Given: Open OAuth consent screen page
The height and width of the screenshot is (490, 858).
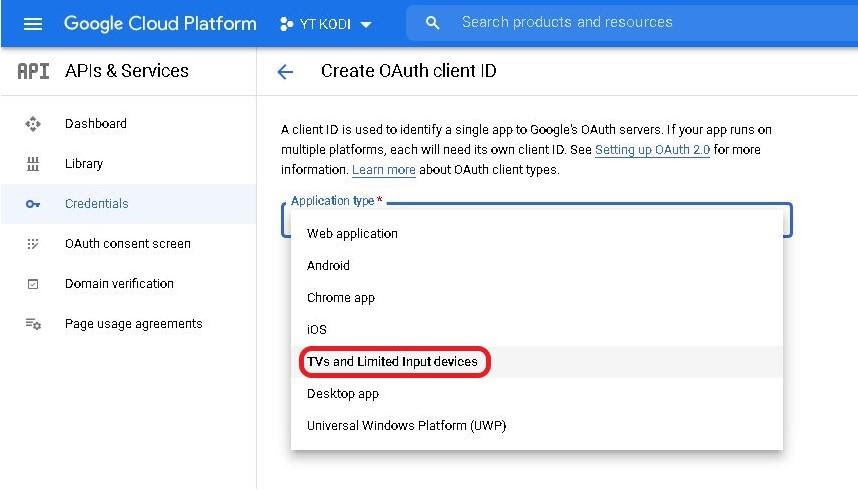Looking at the screenshot, I should pyautogui.click(x=129, y=244).
